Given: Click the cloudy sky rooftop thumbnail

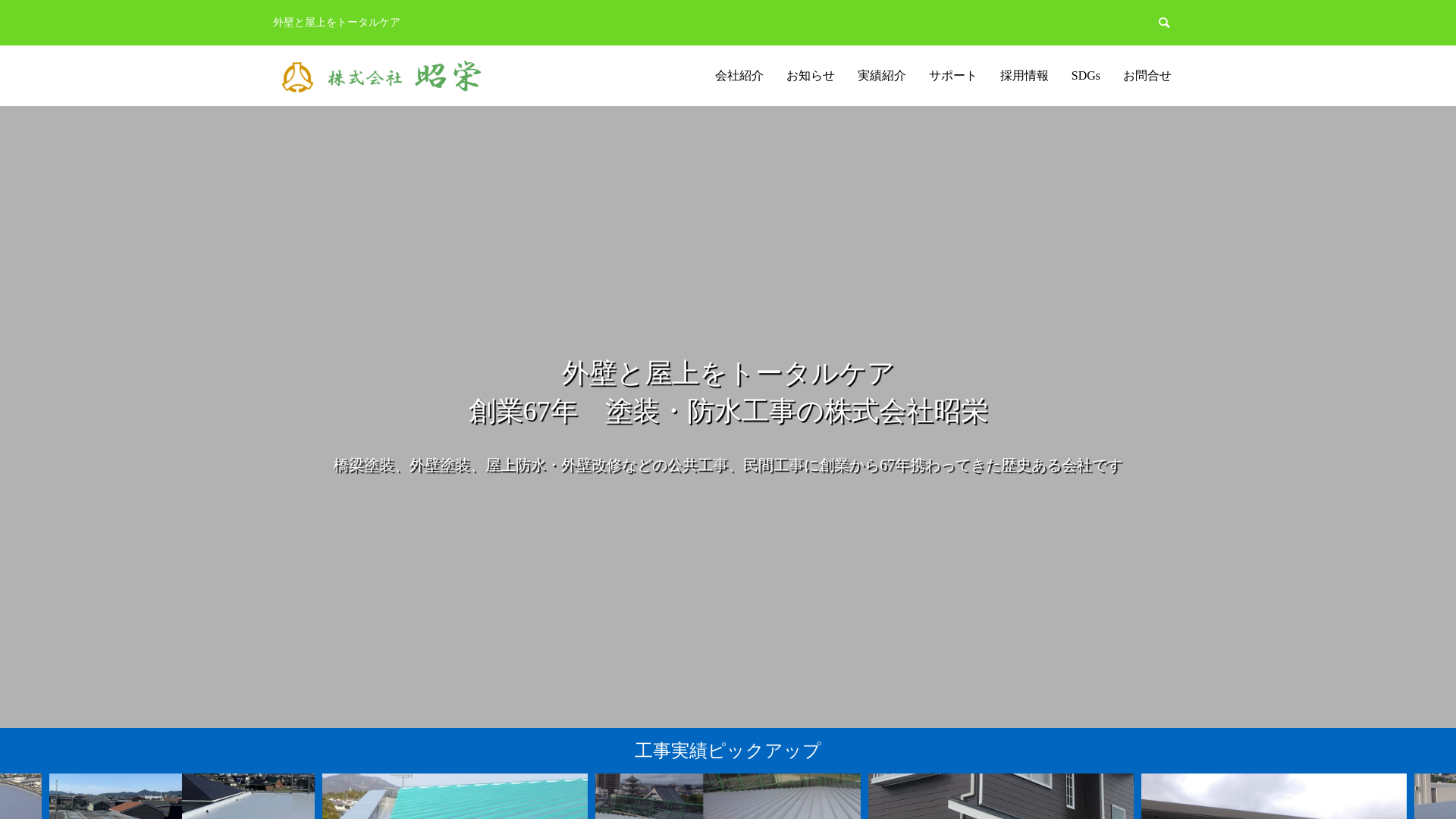Looking at the screenshot, I should tap(1274, 796).
